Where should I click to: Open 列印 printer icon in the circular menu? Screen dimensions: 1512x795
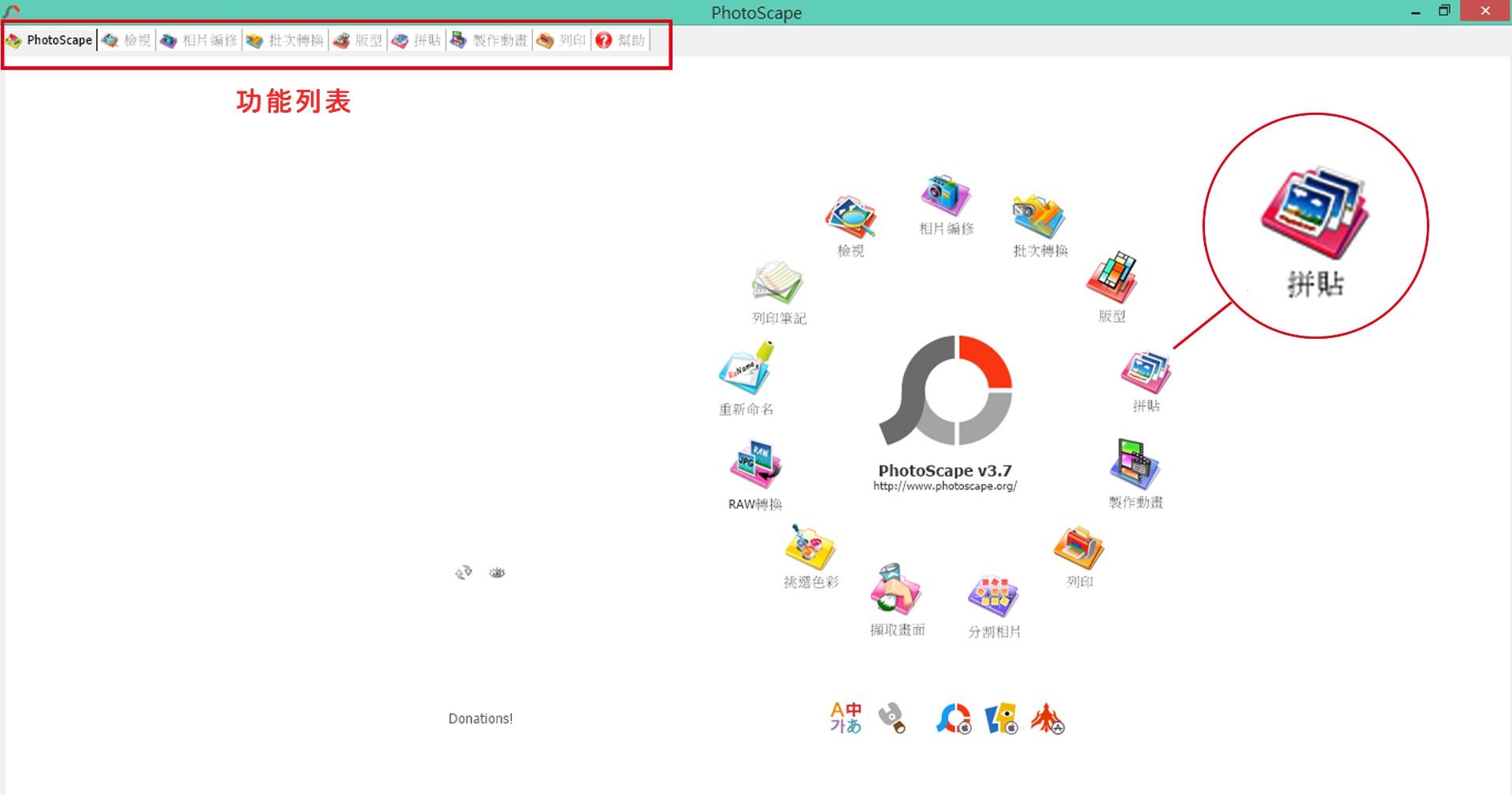[x=1080, y=548]
